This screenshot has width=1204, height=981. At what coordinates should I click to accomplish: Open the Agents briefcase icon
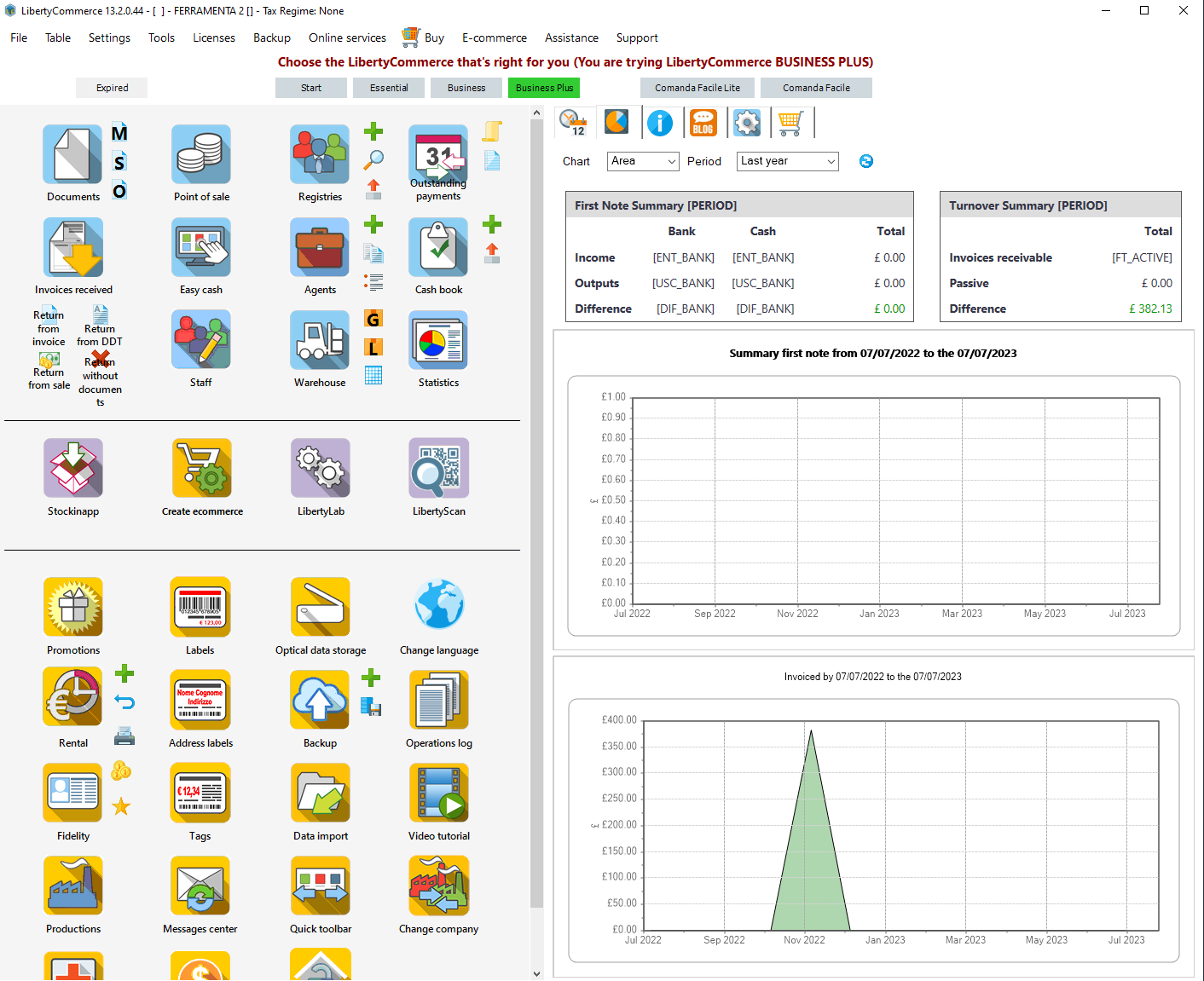coord(320,247)
